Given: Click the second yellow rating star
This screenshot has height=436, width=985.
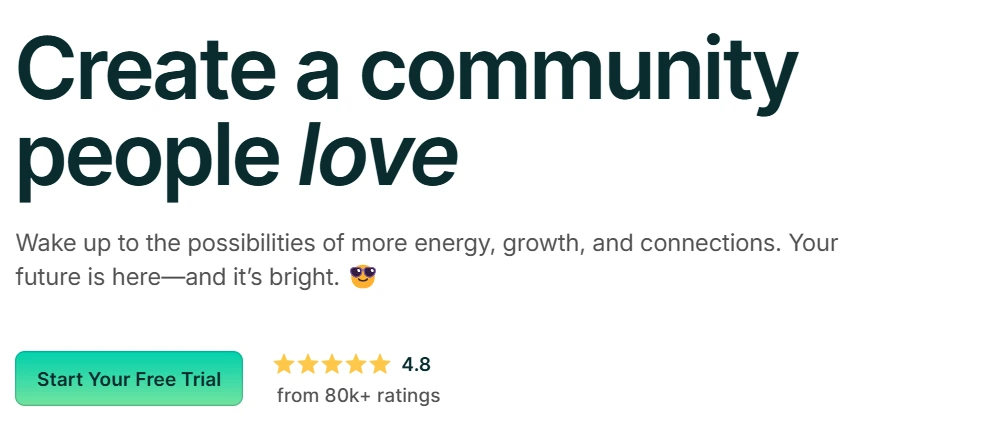Looking at the screenshot, I should tap(308, 364).
